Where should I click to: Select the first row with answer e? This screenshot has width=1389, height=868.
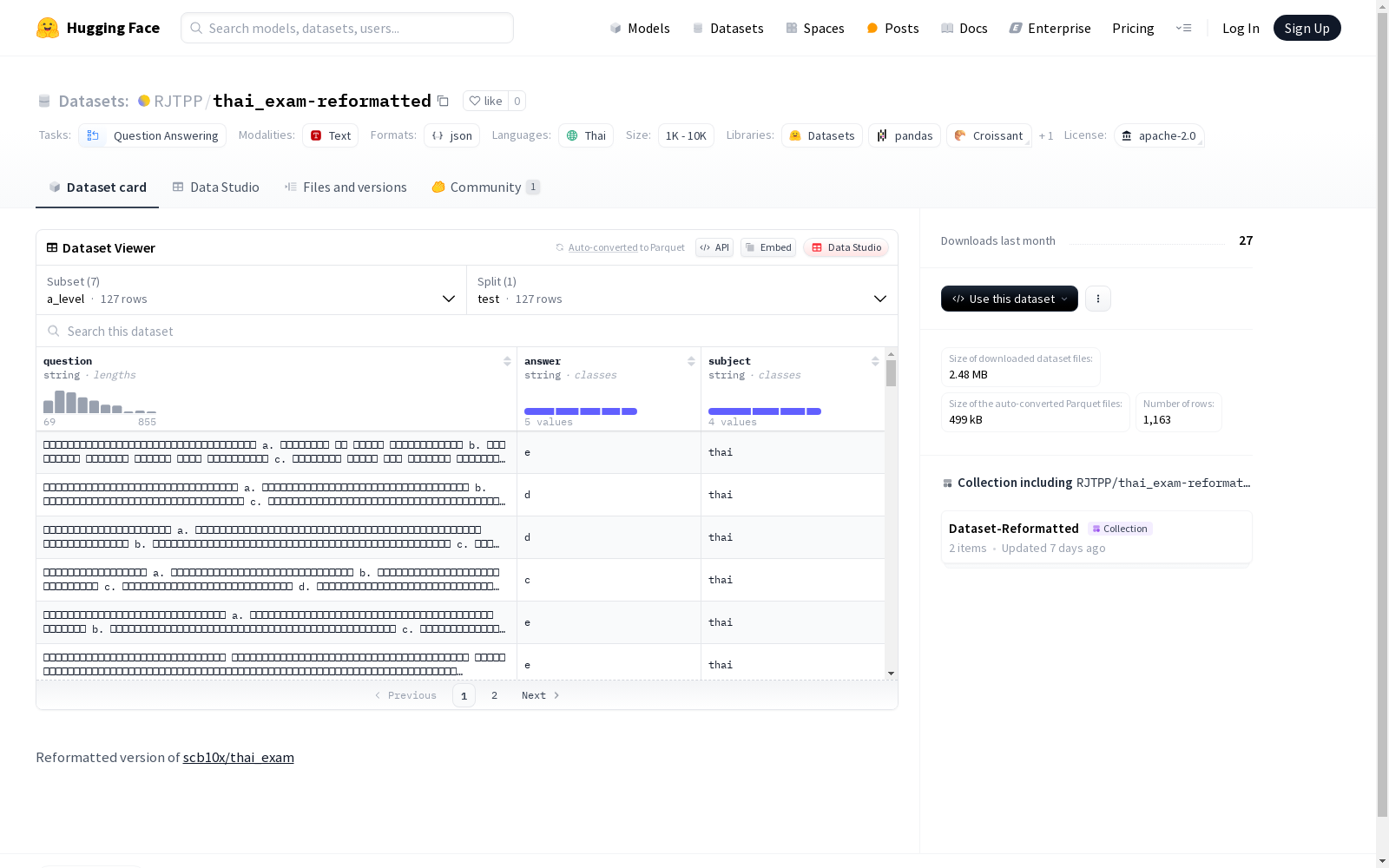click(460, 452)
